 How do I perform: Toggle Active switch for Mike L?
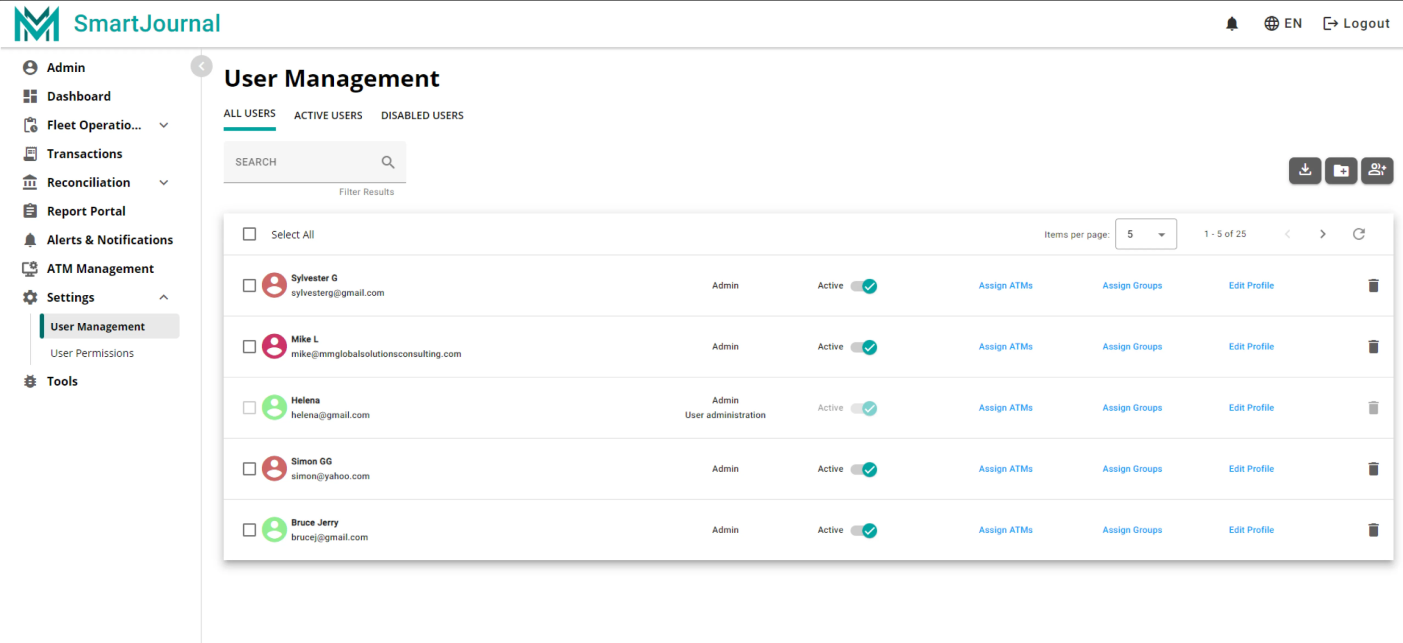[x=864, y=347]
